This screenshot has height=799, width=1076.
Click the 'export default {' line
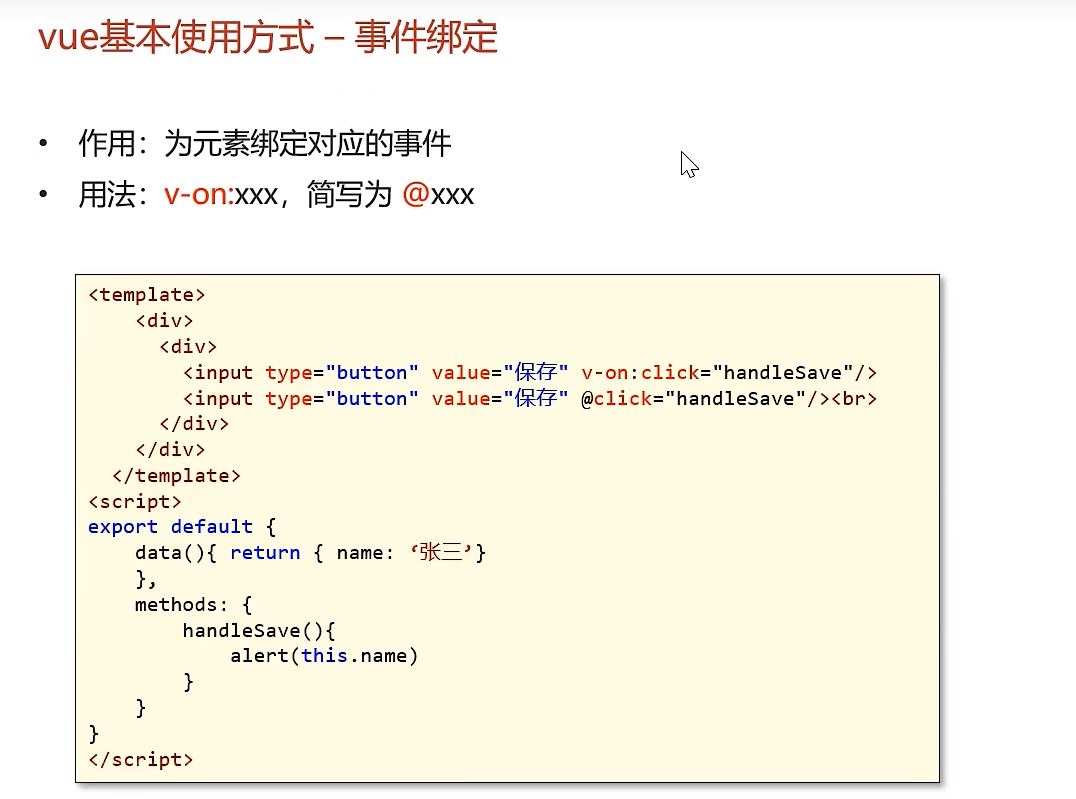pyautogui.click(x=182, y=527)
